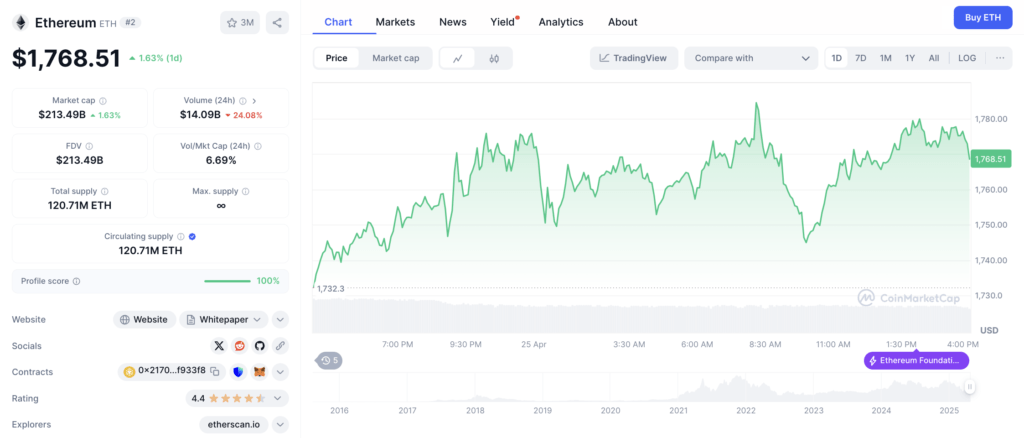Open the Chart tab
1024x438 pixels.
pos(338,22)
